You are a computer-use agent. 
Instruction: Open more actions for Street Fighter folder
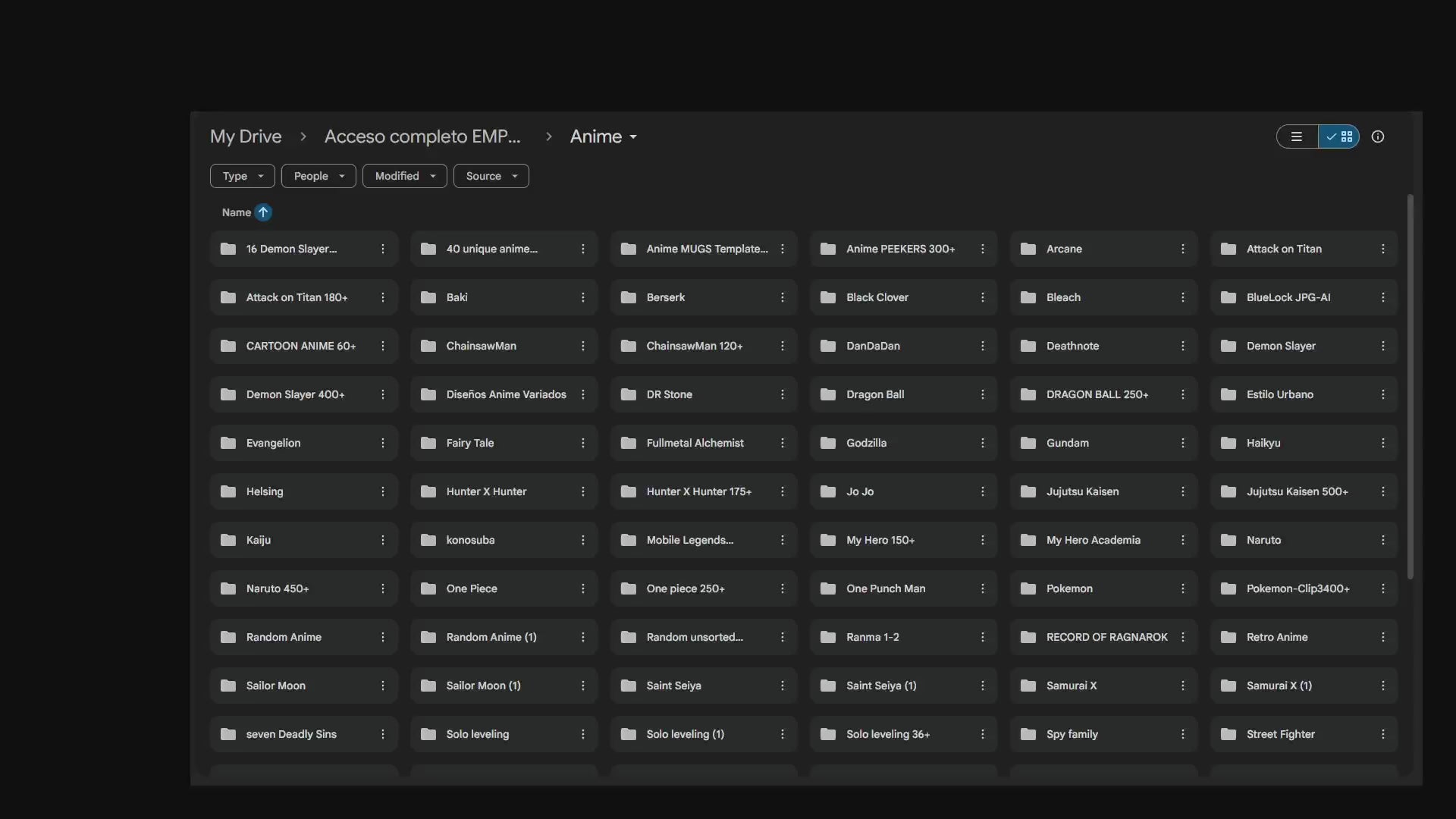(x=1382, y=734)
